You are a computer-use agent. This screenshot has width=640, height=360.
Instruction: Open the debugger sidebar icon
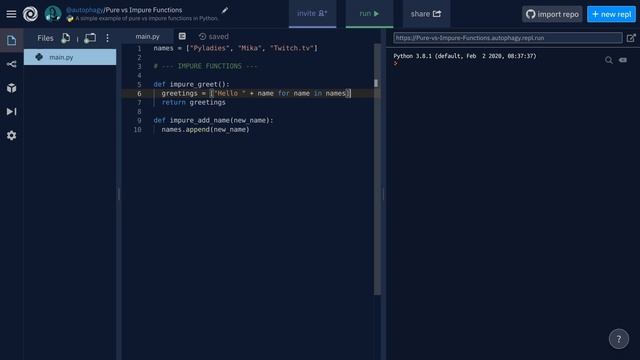click(11, 111)
